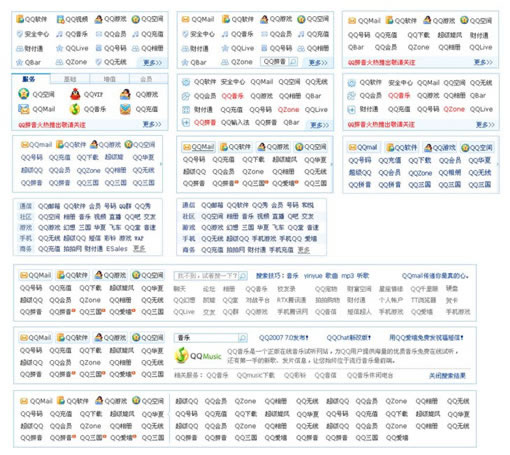Open the 会员 tab
Screen dimensions: 510x455
[x=146, y=79]
